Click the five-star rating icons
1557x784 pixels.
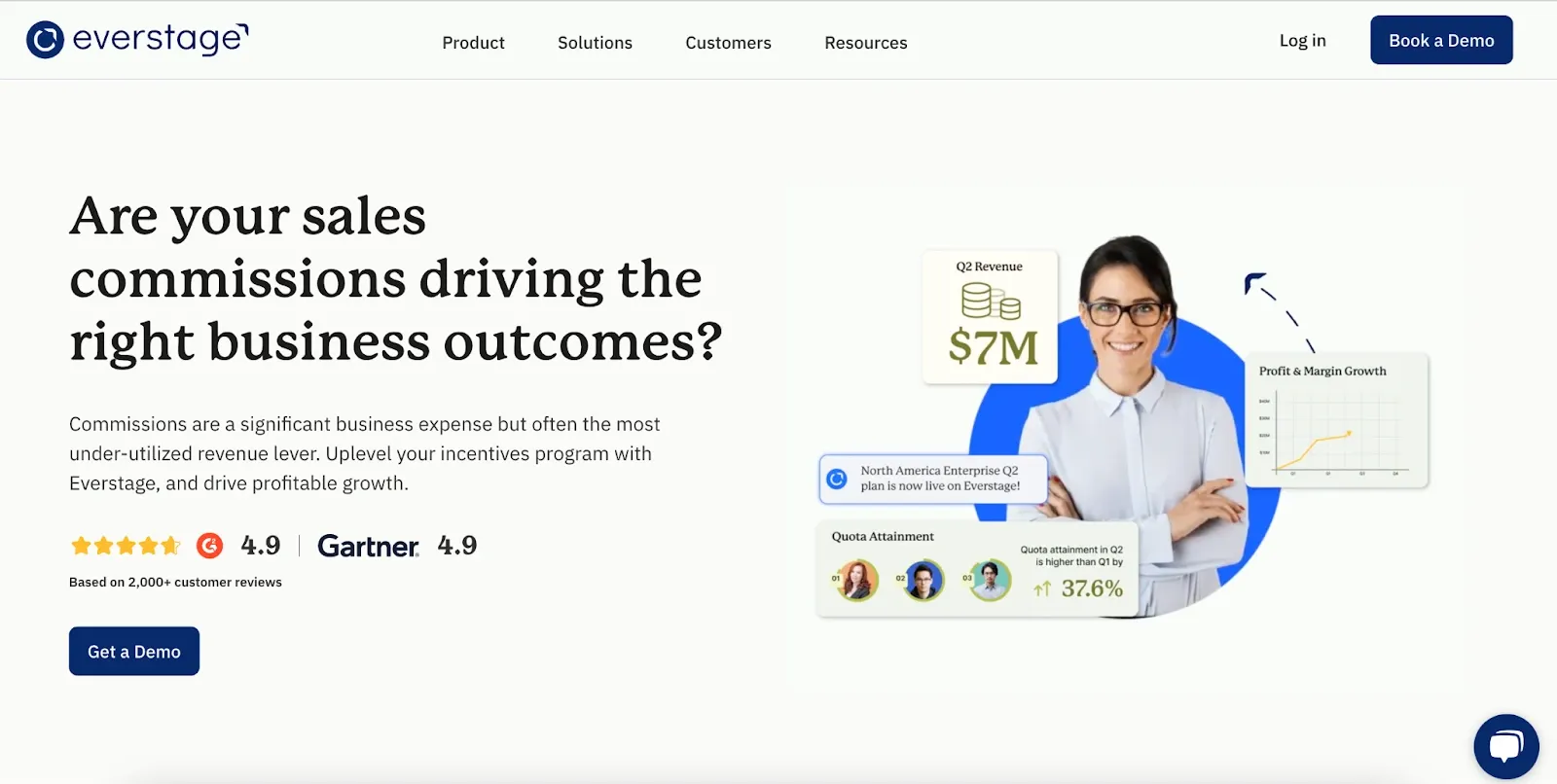tap(126, 546)
